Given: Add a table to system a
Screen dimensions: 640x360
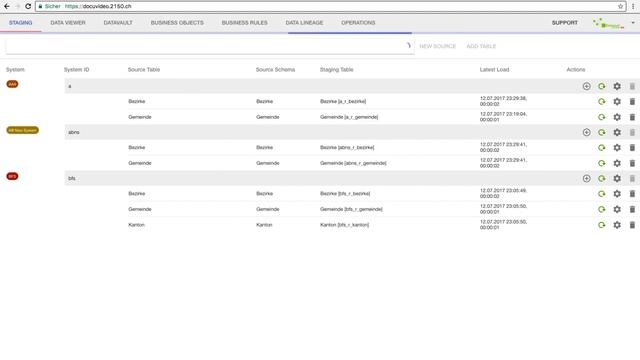Looking at the screenshot, I should pos(587,86).
